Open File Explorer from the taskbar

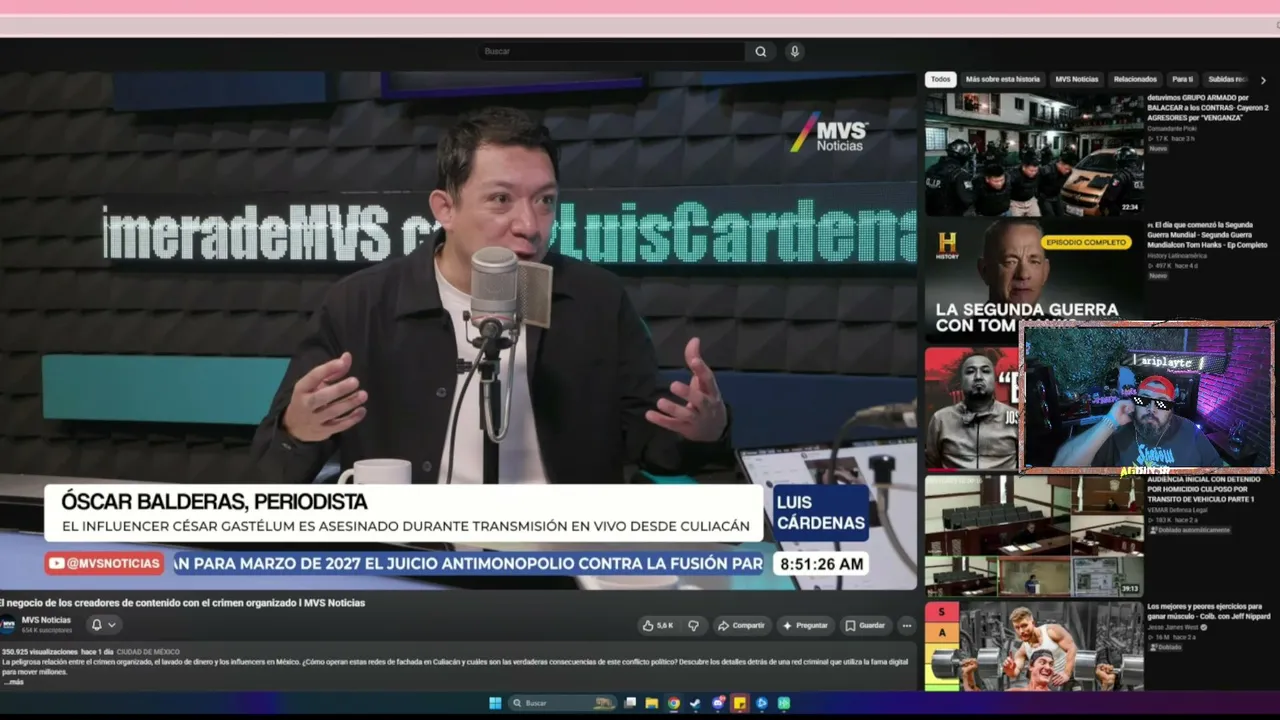pos(652,703)
